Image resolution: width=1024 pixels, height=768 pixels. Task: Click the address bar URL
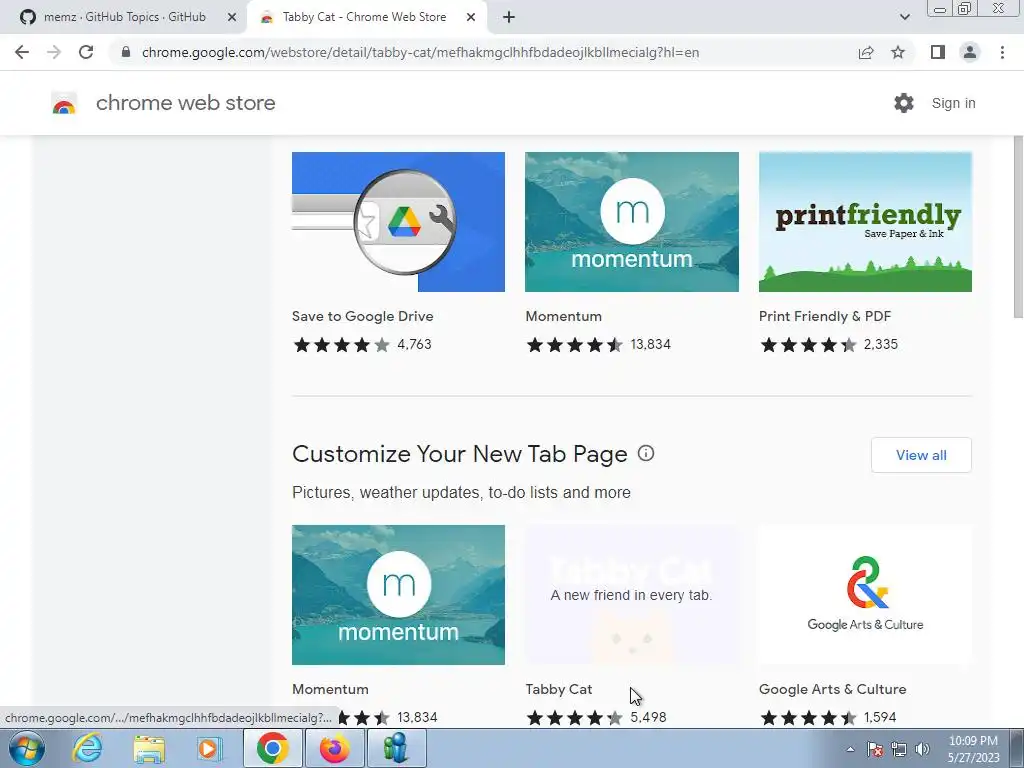420,52
